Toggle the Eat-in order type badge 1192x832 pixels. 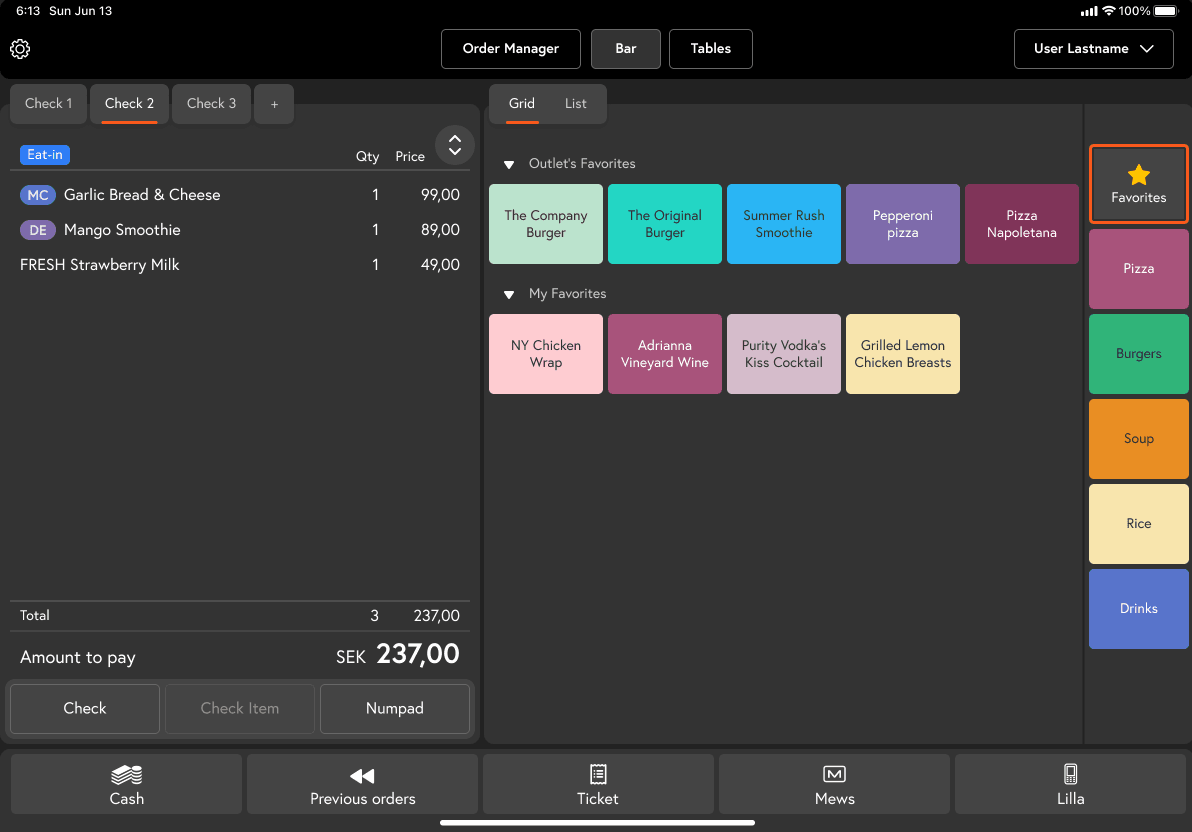(x=45, y=155)
